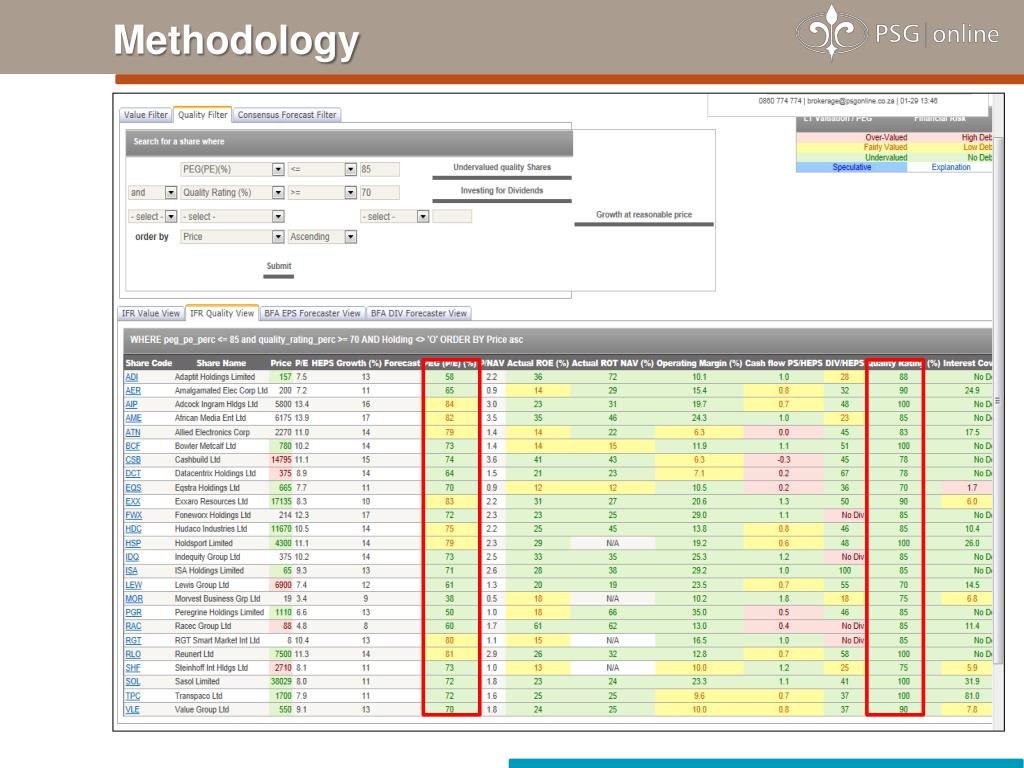Screen dimensions: 1024x768
Task: Click the Operating Margin (%) column header
Action: [x=699, y=363]
